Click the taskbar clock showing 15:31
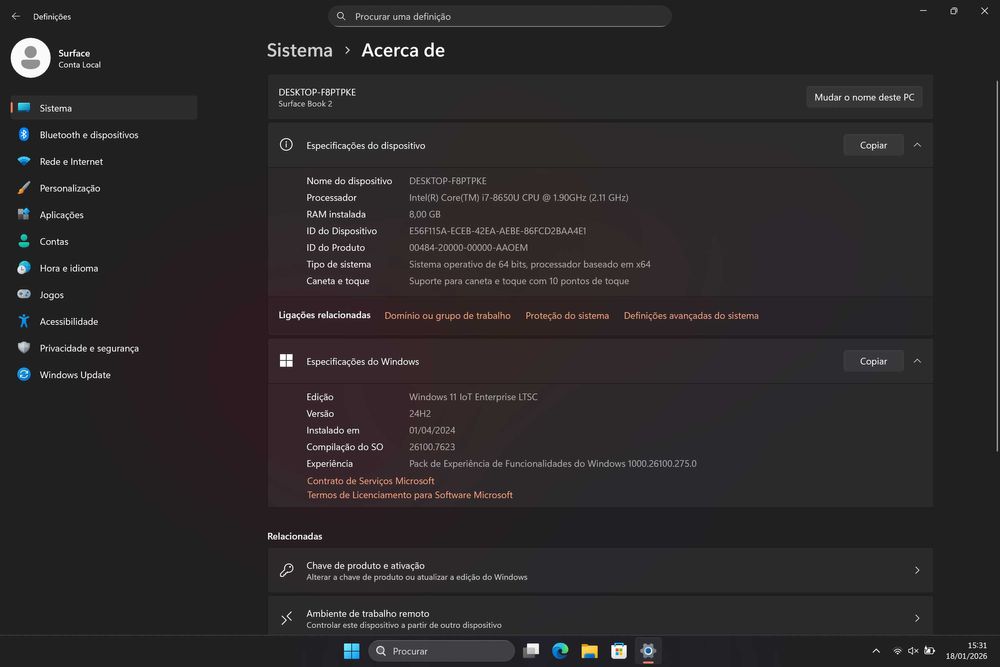The width and height of the screenshot is (1000, 667). [x=966, y=650]
